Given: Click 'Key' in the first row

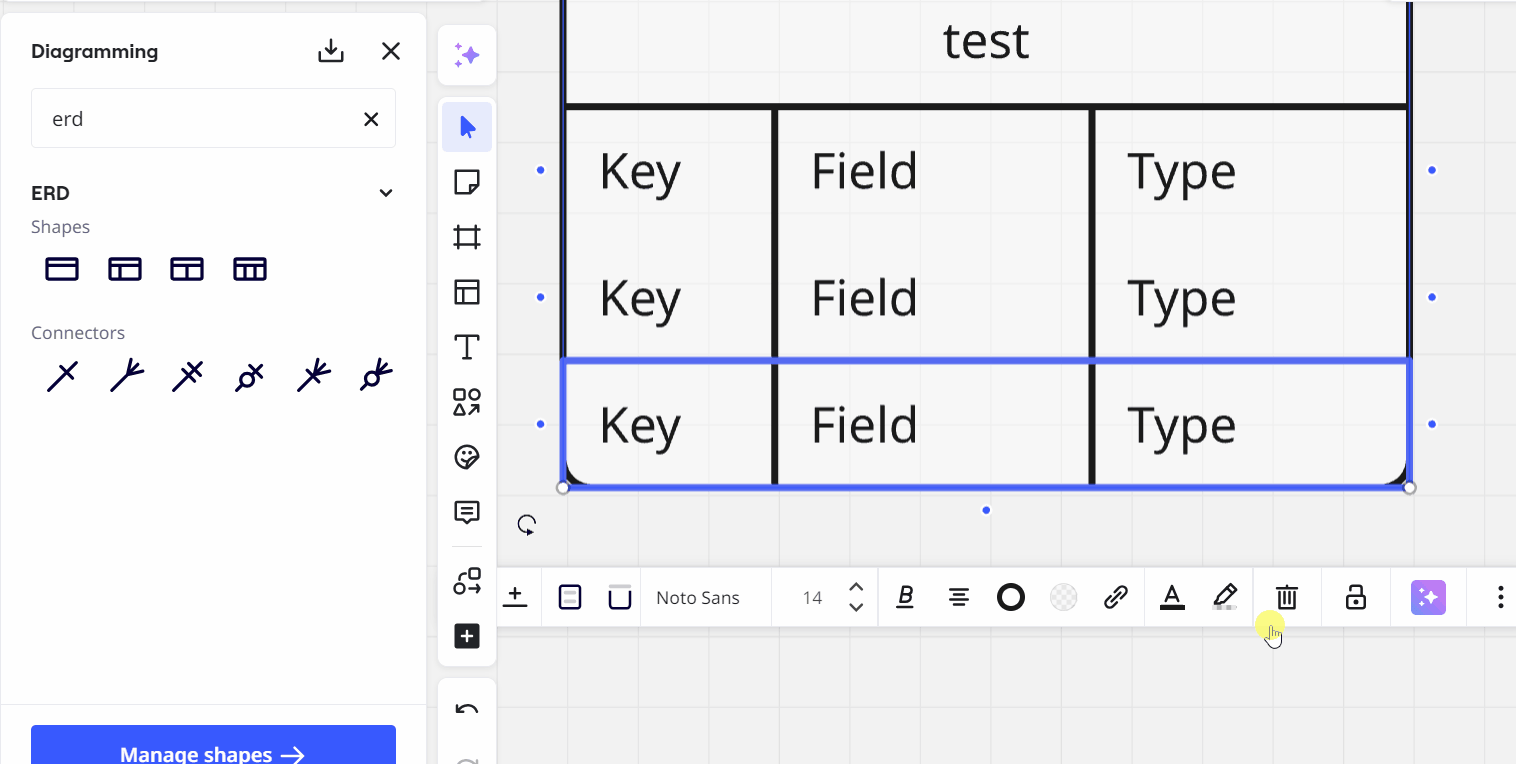Looking at the screenshot, I should coord(640,171).
